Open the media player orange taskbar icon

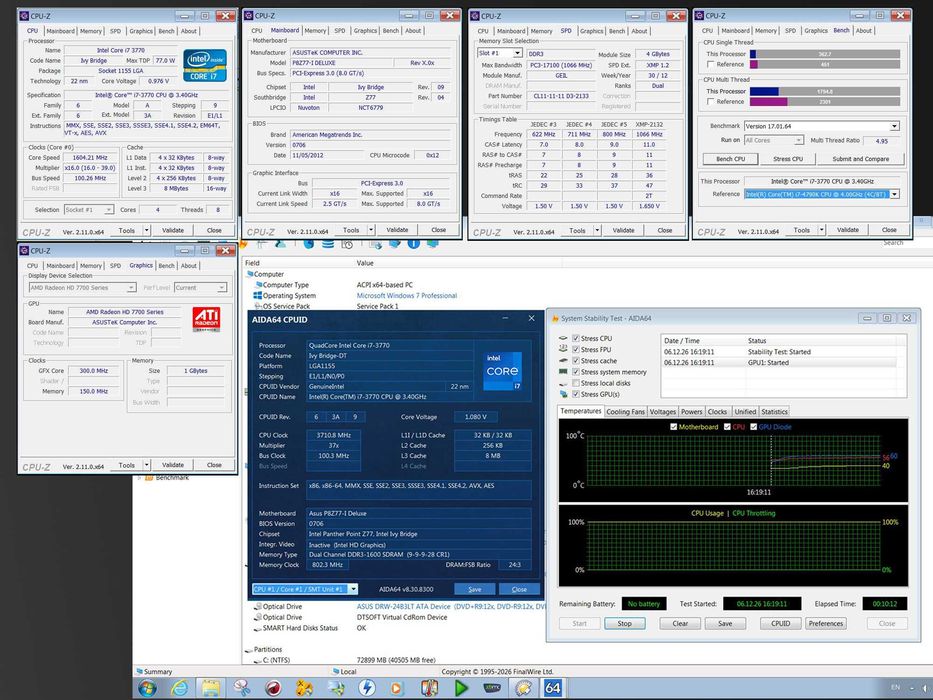point(396,689)
